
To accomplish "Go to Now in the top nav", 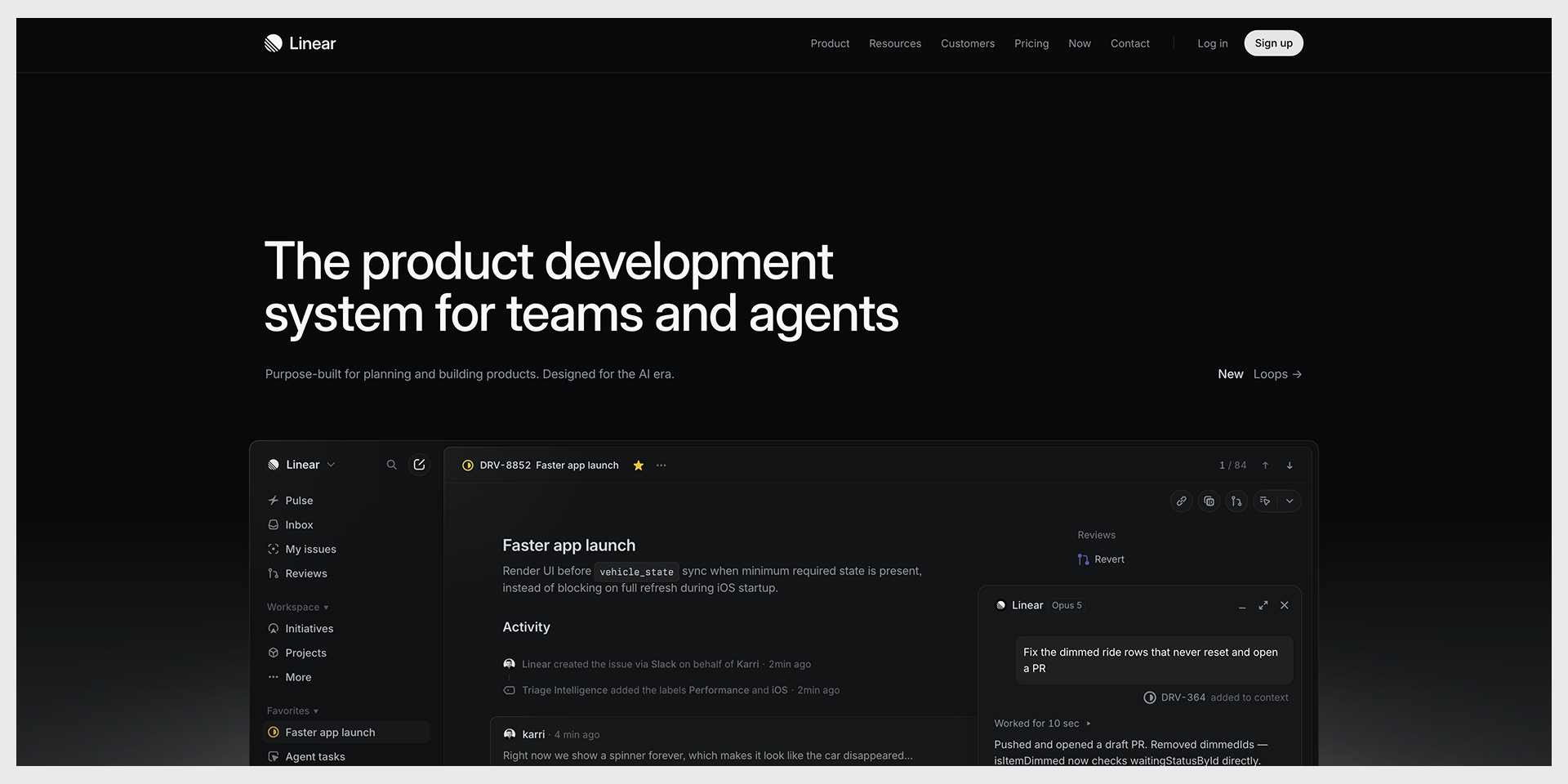I will click(1080, 43).
